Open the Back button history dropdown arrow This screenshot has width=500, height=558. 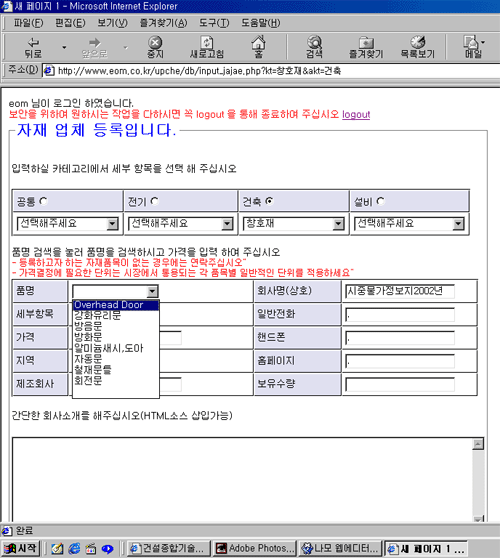click(x=64, y=47)
